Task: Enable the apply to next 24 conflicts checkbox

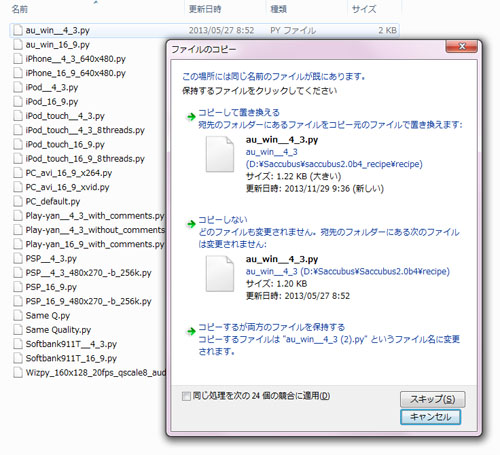Action: [x=186, y=396]
